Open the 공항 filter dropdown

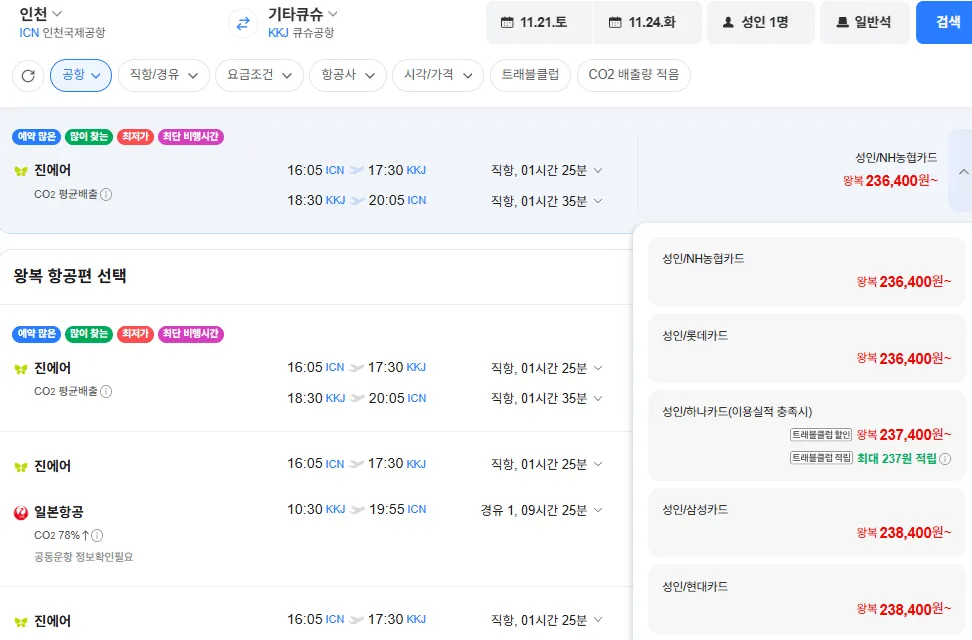(x=81, y=75)
